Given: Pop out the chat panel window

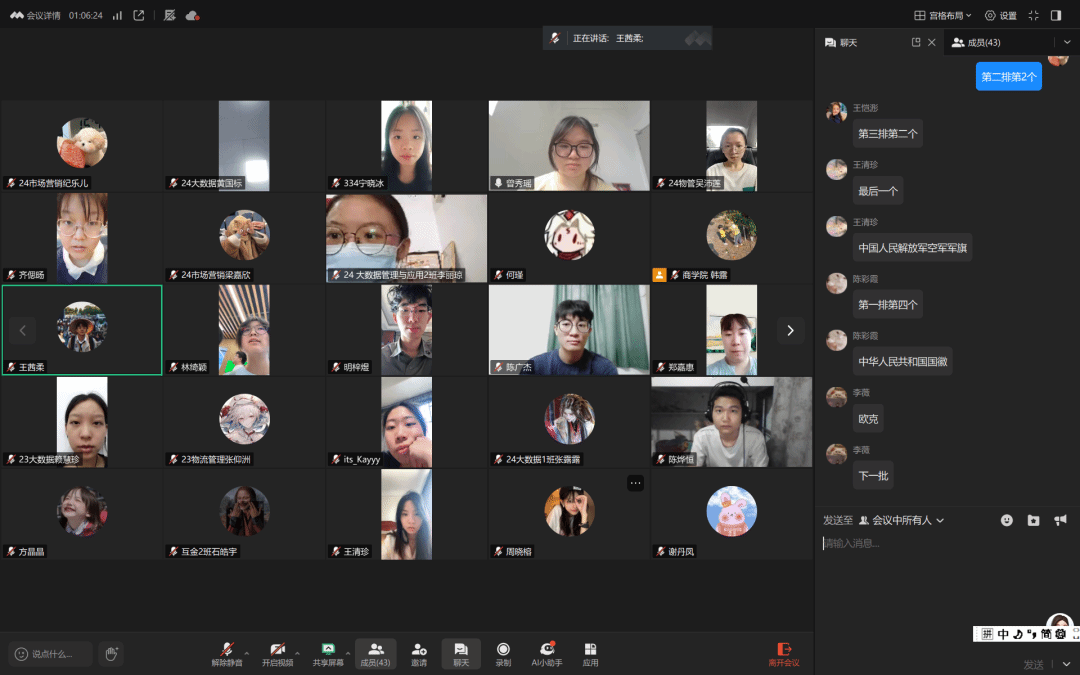Looking at the screenshot, I should pos(916,43).
